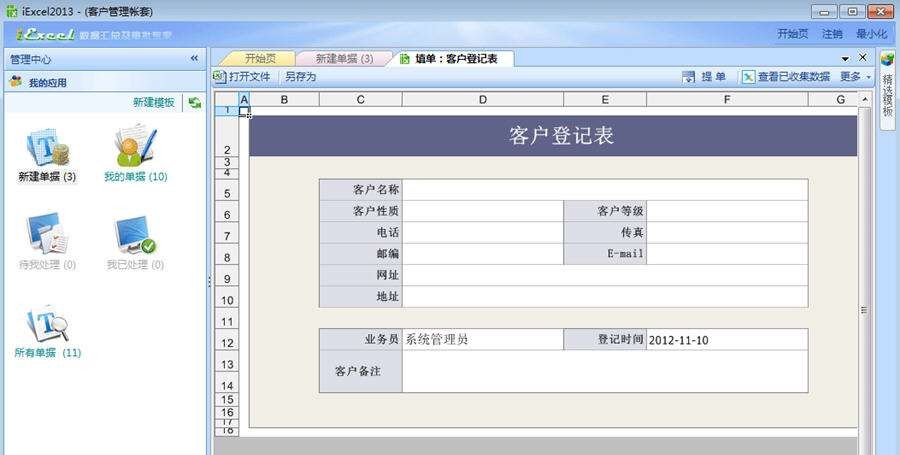Image resolution: width=900 pixels, height=455 pixels.
Task: Click the 打开文件 Excel icon
Action: (x=219, y=76)
